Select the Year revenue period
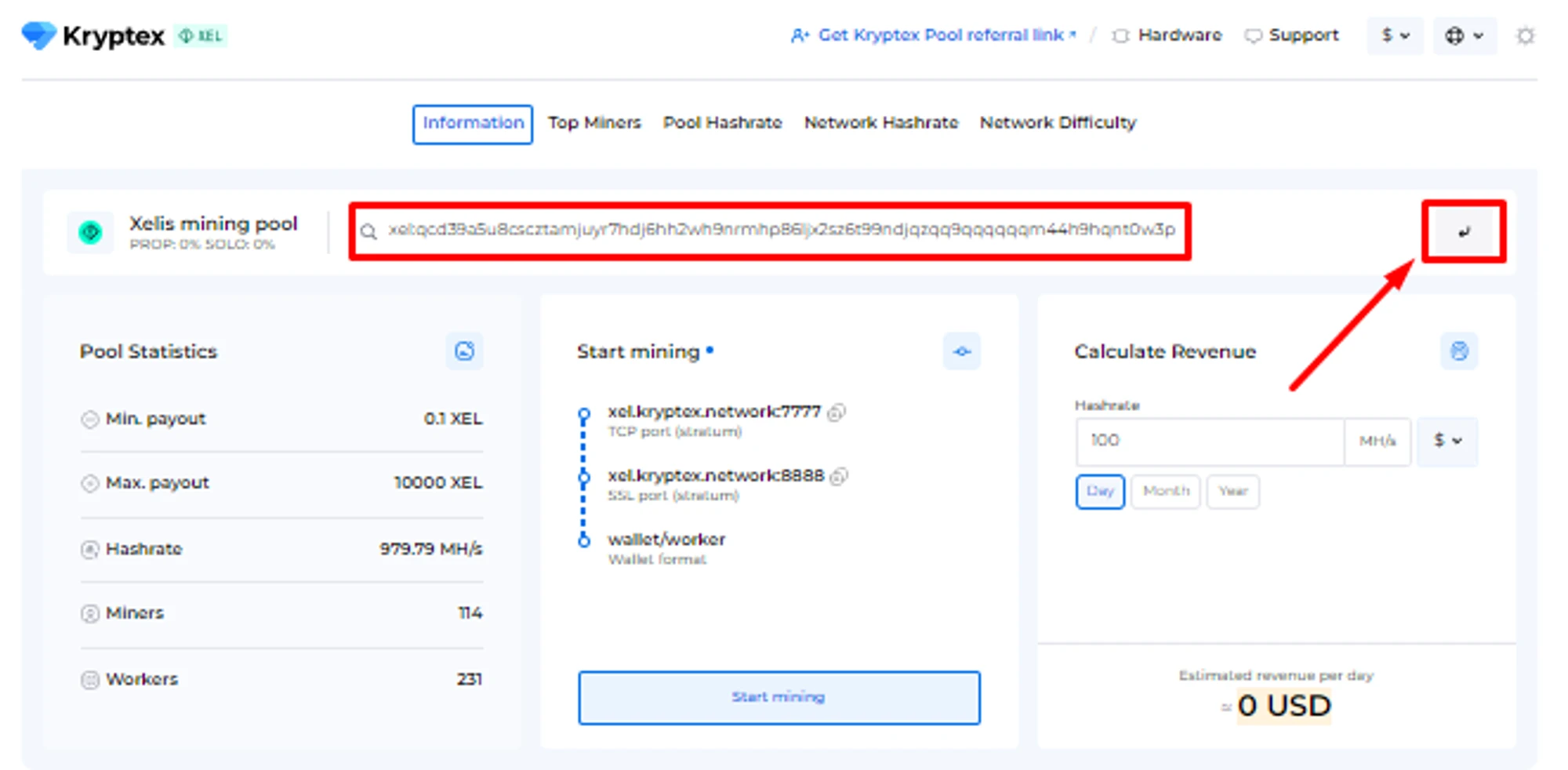This screenshot has width=1568, height=770. pos(1232,492)
